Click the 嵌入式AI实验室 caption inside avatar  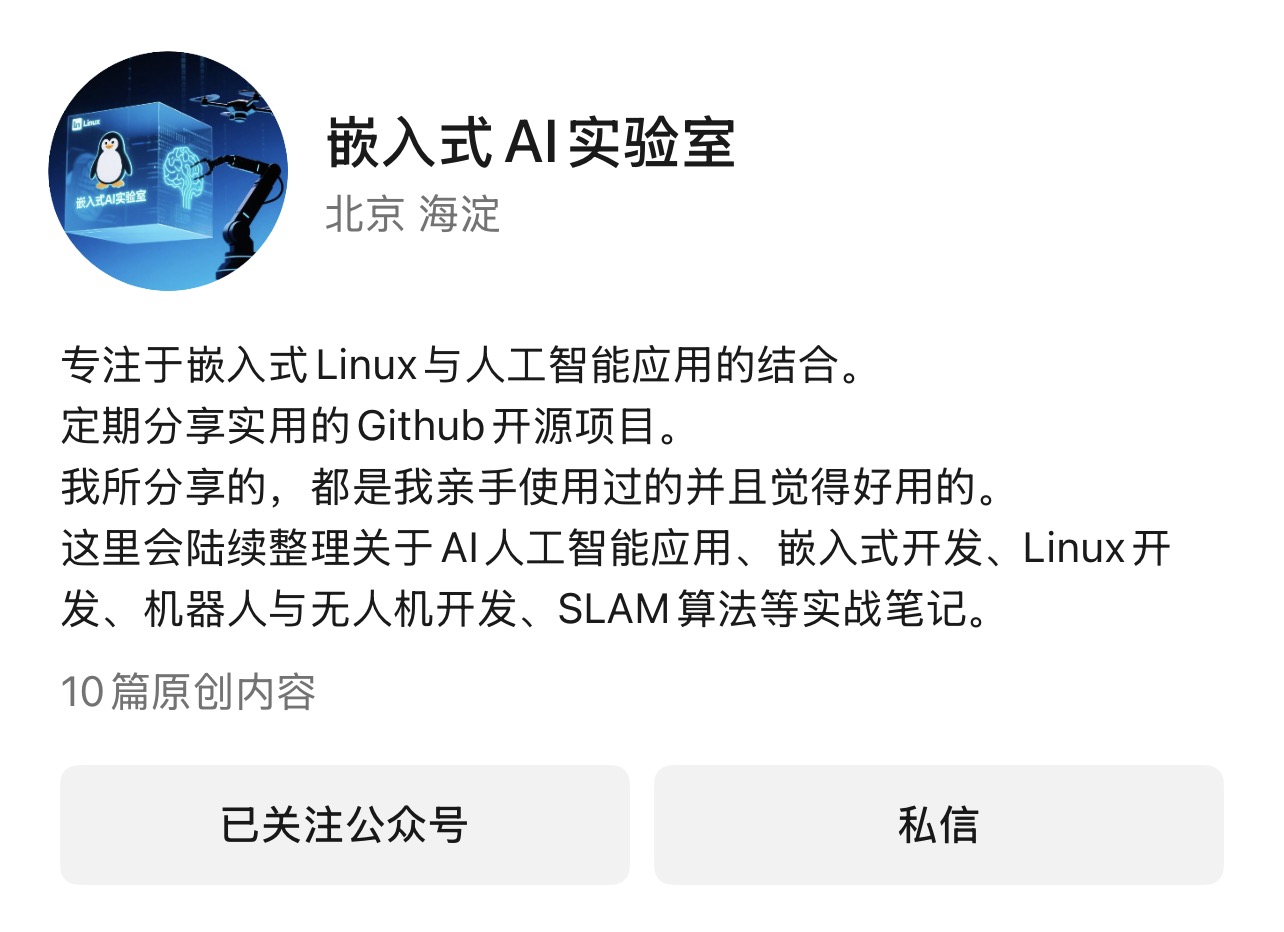pos(111,199)
